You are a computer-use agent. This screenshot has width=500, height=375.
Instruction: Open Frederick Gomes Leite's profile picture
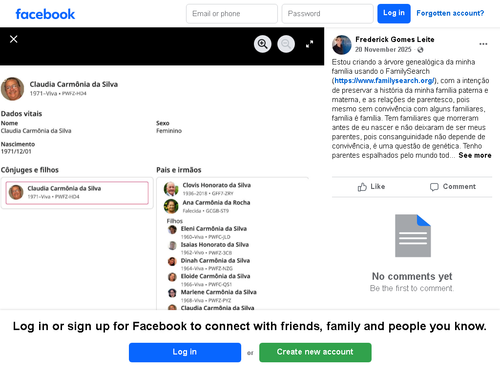(342, 45)
